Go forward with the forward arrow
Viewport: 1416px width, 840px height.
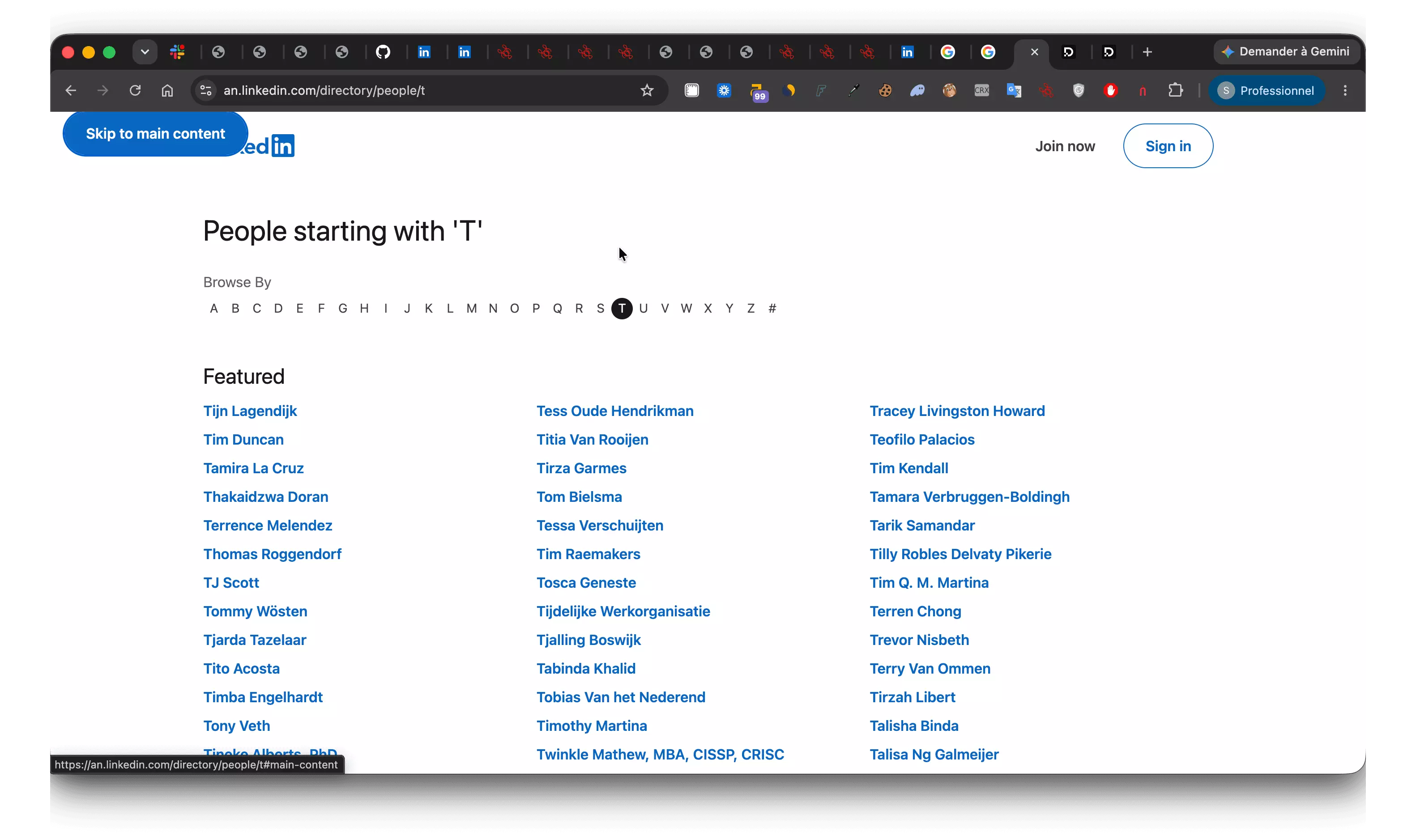102,90
